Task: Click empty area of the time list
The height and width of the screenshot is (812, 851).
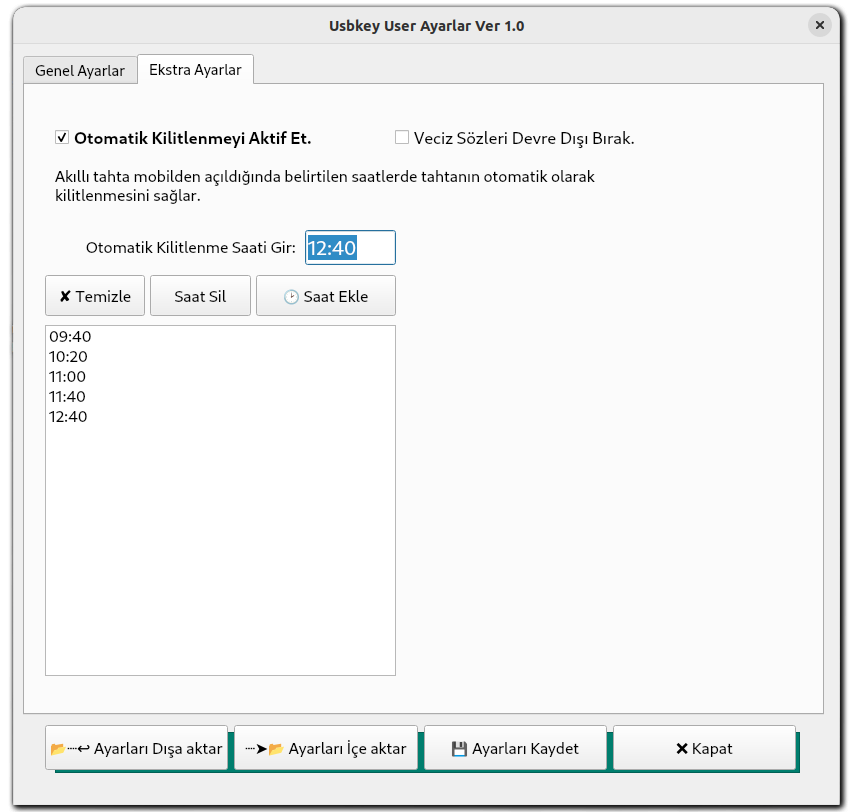Action: [220, 560]
